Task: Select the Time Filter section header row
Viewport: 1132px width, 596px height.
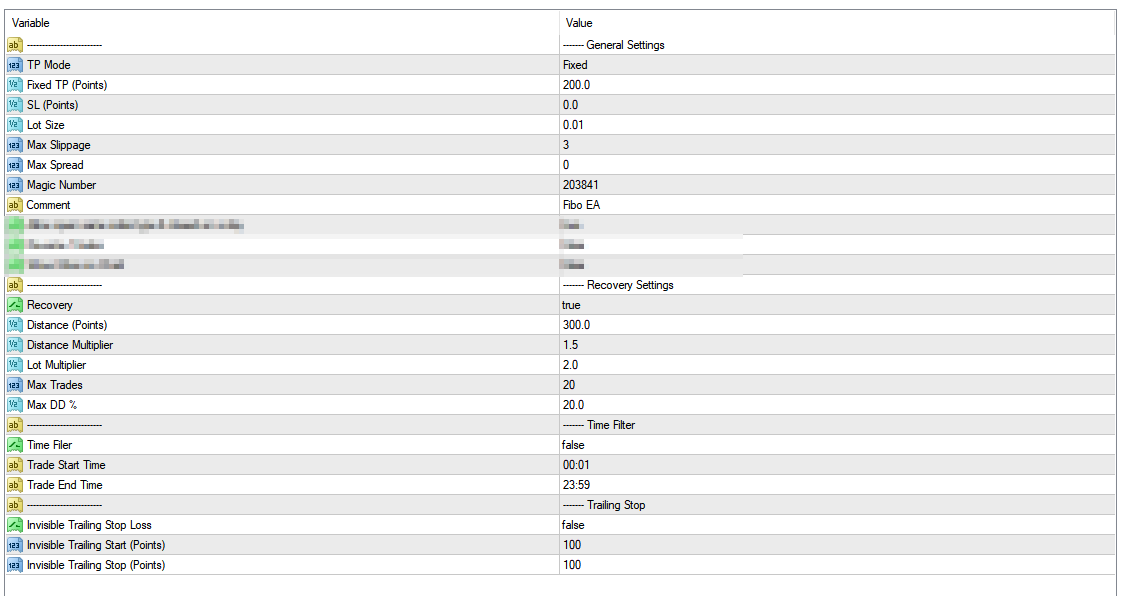Action: point(560,425)
